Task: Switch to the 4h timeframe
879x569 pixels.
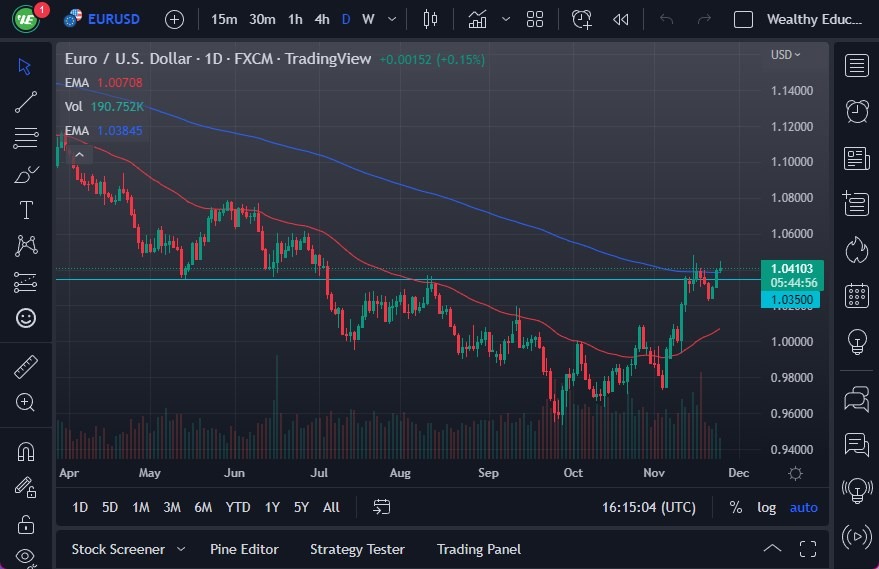Action: pos(321,19)
